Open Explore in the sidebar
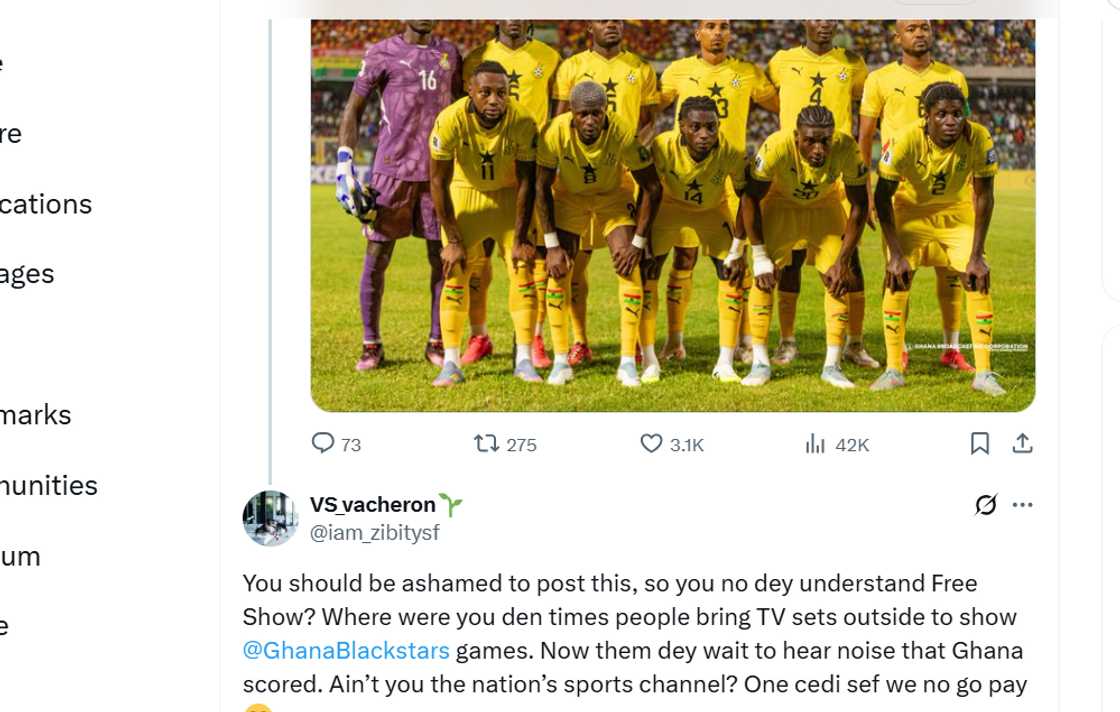The height and width of the screenshot is (712, 1120). click(11, 134)
